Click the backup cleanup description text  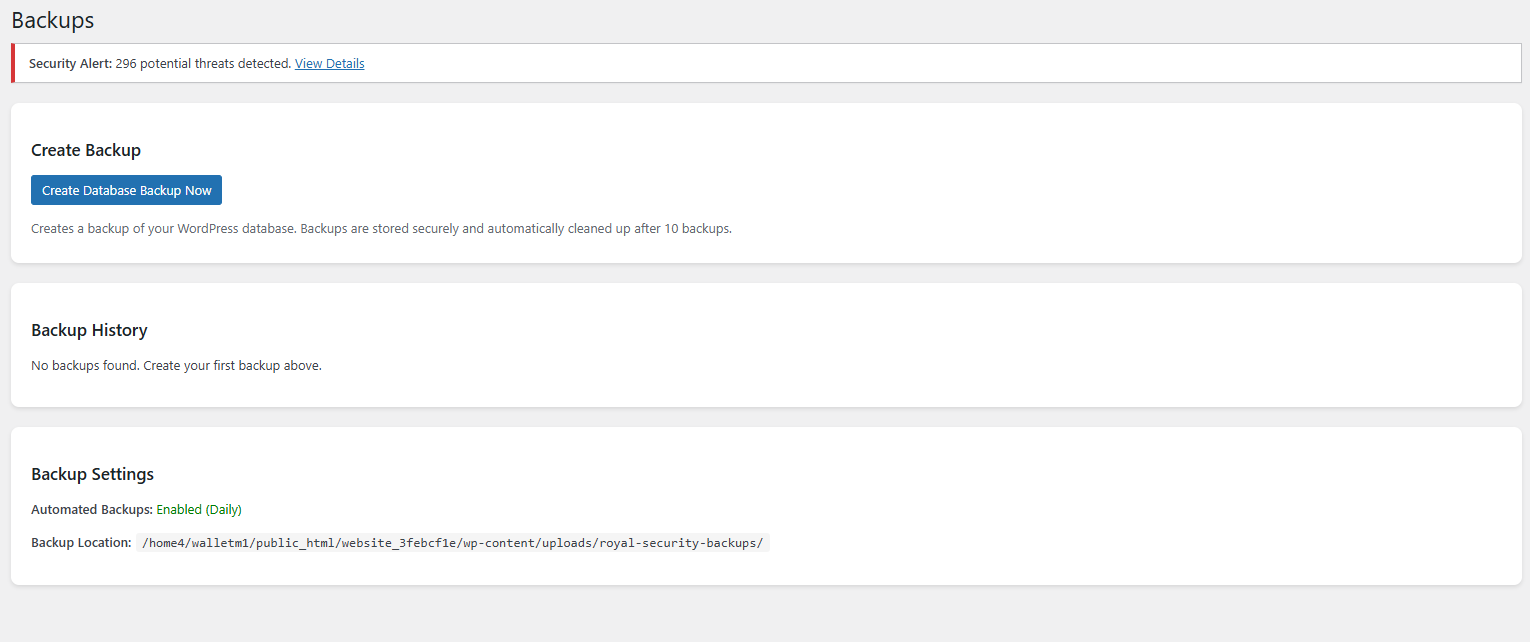381,228
